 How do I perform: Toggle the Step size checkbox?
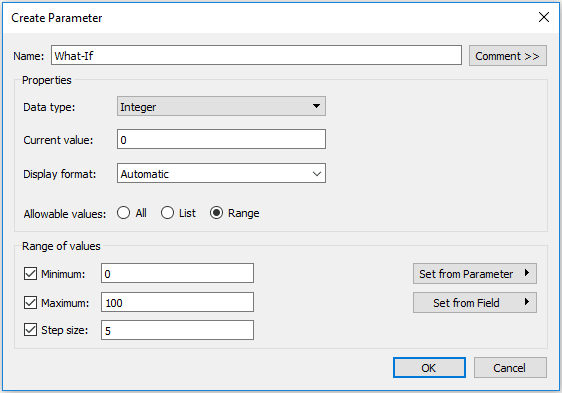pyautogui.click(x=30, y=330)
